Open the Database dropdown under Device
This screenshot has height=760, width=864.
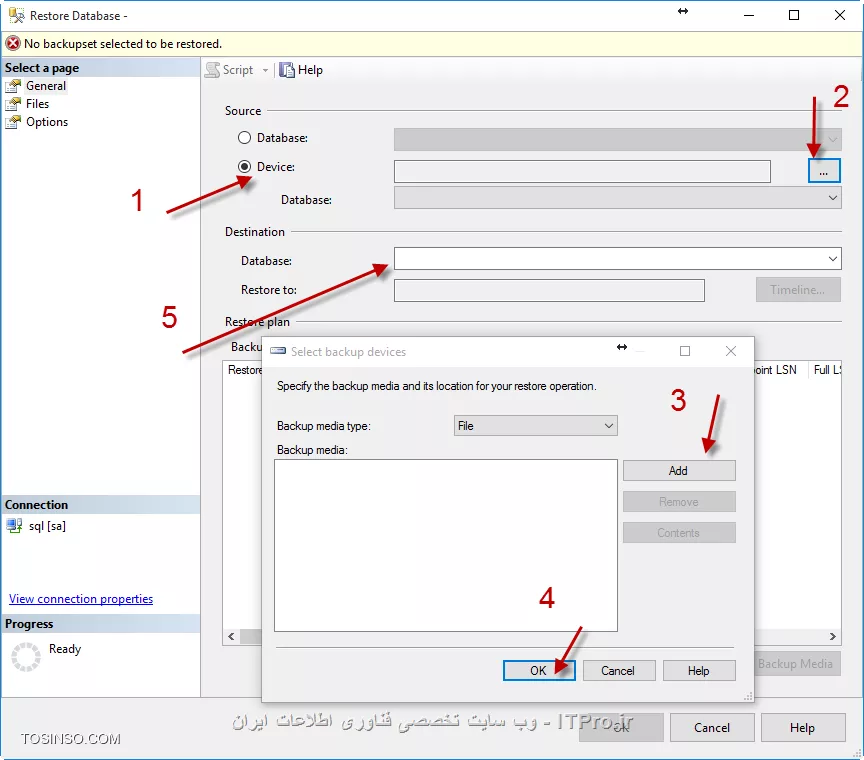[x=617, y=197]
